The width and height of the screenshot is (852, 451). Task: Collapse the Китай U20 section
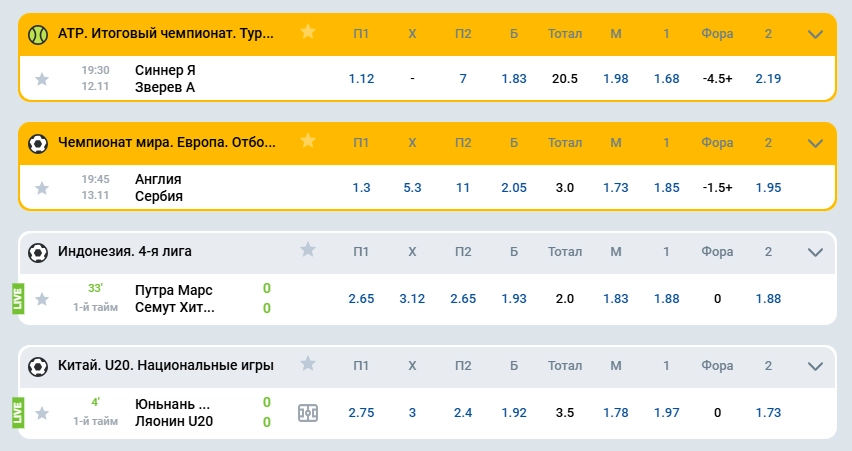click(x=815, y=364)
